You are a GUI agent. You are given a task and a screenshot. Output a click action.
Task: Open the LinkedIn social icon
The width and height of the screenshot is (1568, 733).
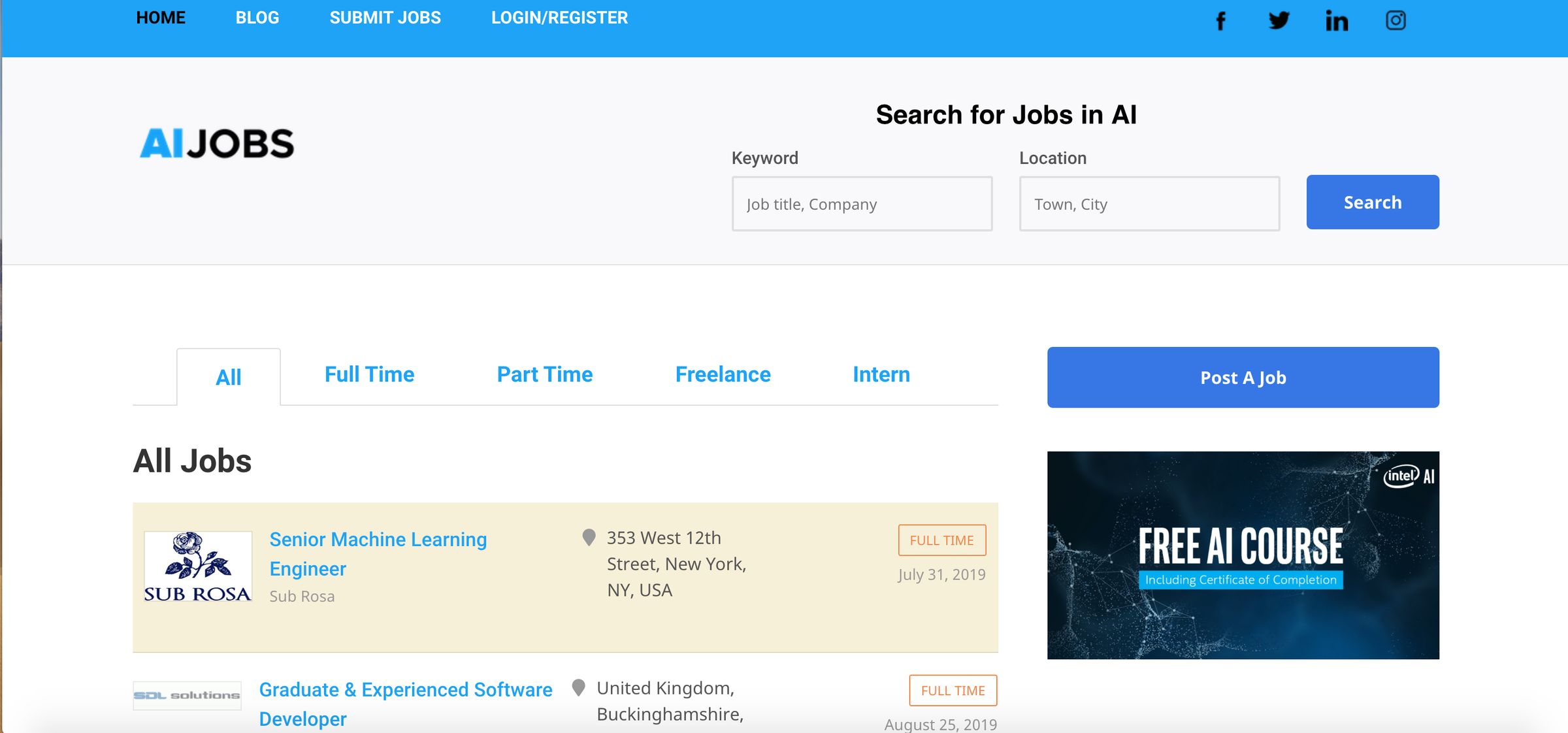tap(1337, 20)
